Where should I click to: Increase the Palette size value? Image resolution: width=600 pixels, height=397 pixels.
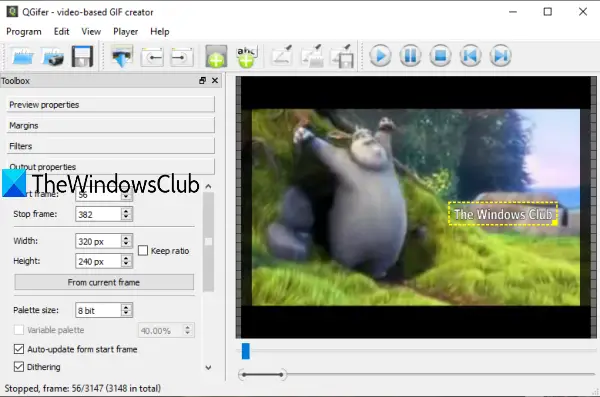[x=126, y=307]
